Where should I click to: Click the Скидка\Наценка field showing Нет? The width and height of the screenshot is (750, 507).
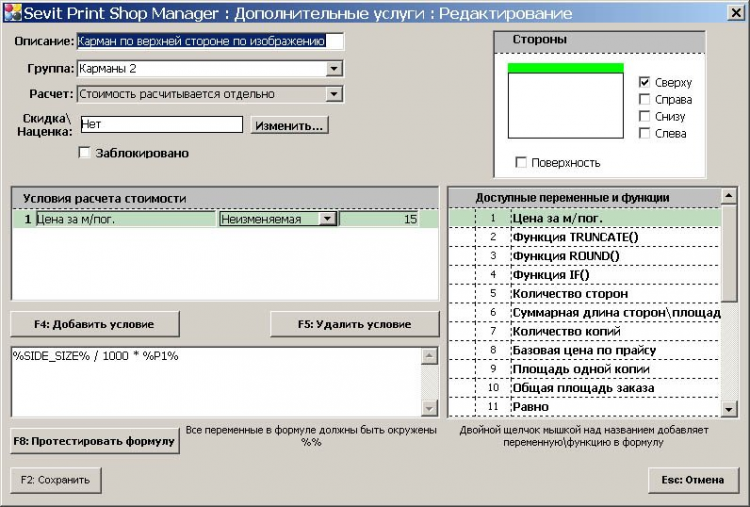tap(162, 124)
